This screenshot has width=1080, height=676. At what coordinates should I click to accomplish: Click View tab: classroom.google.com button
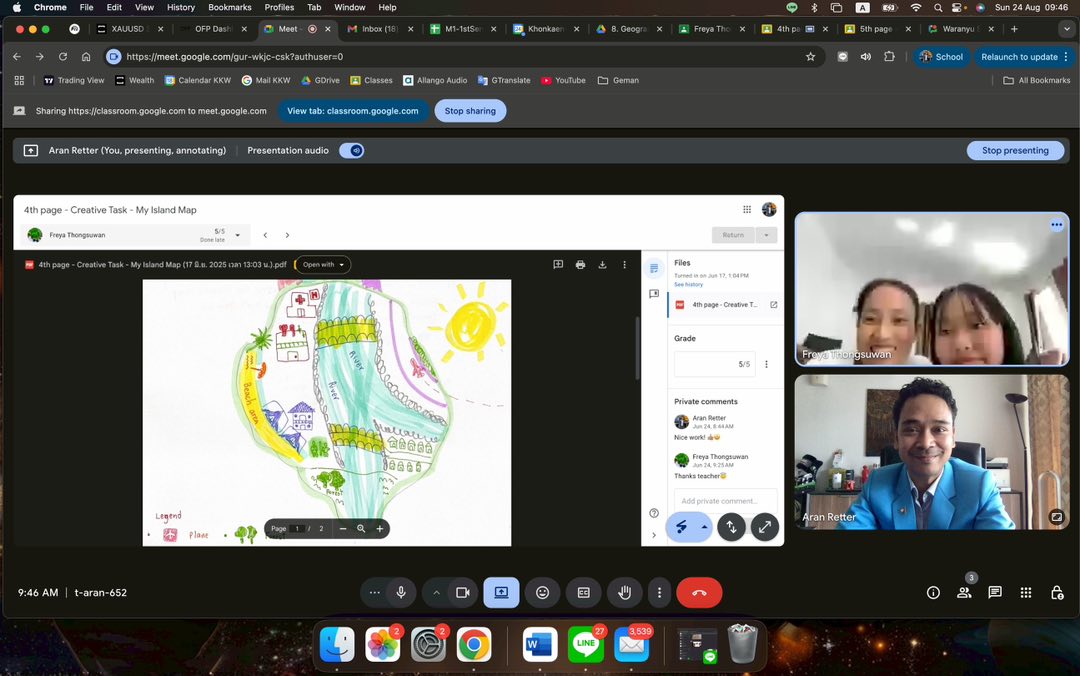click(x=352, y=111)
